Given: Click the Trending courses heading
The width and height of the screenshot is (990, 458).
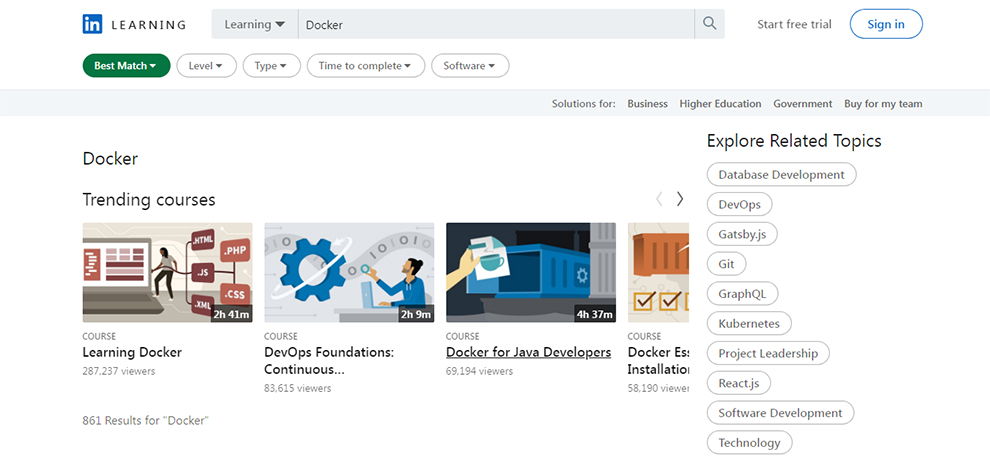Looking at the screenshot, I should tap(149, 200).
